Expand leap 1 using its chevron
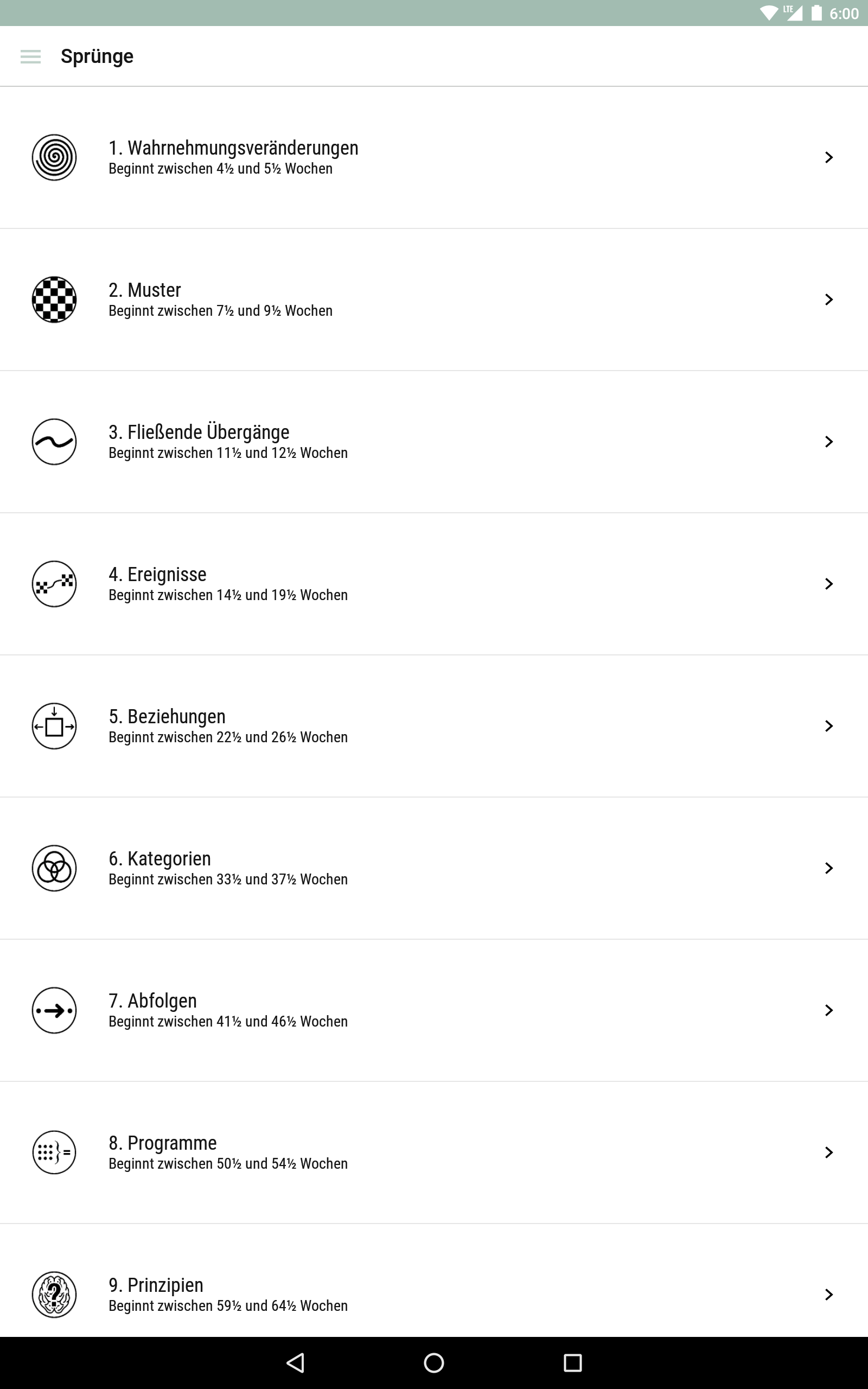Image resolution: width=868 pixels, height=1389 pixels. coord(828,157)
